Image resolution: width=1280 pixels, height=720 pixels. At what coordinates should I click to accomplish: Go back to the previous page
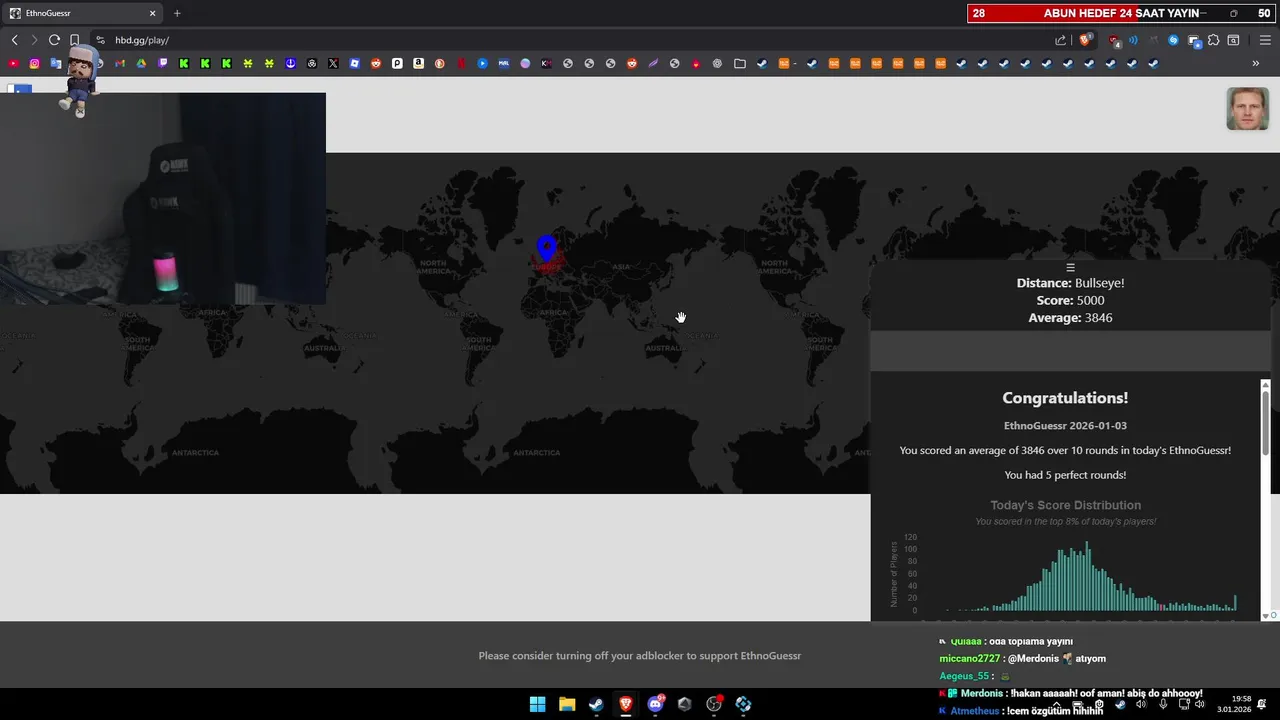(14, 40)
